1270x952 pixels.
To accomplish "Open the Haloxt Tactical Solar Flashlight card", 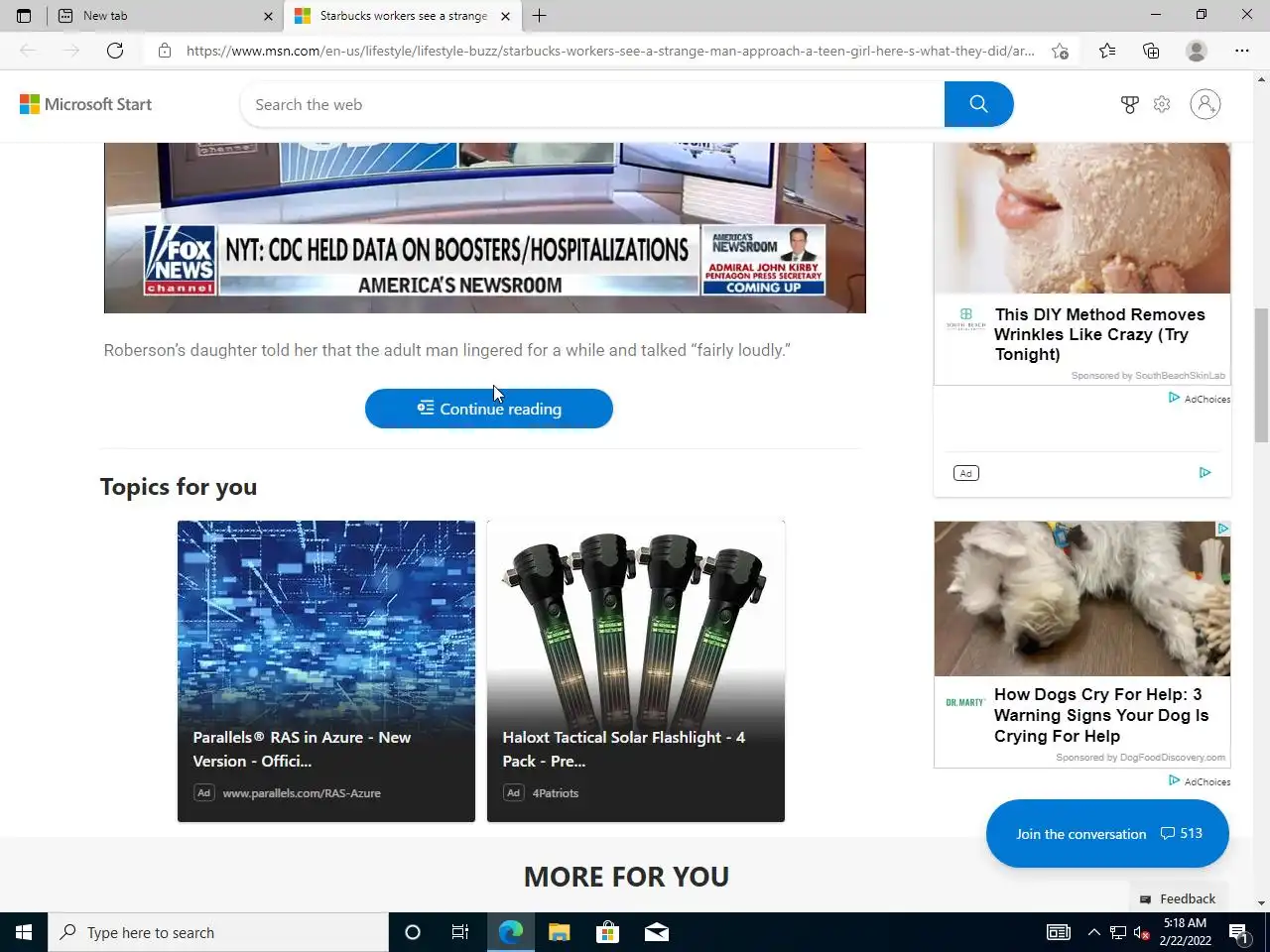I will point(636,671).
